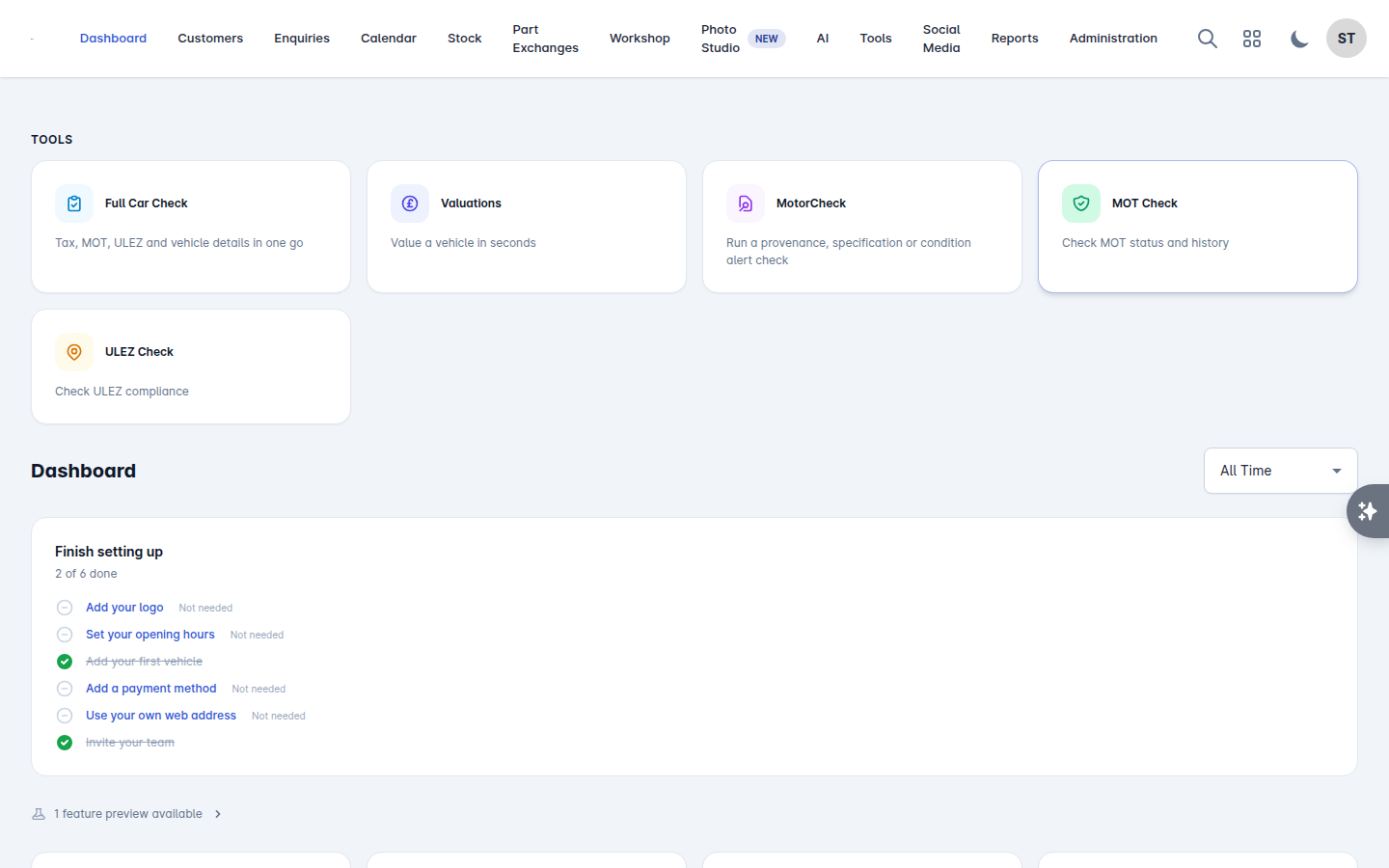Toggle the Add a payment method status circle
The image size is (1389, 868).
point(65,689)
